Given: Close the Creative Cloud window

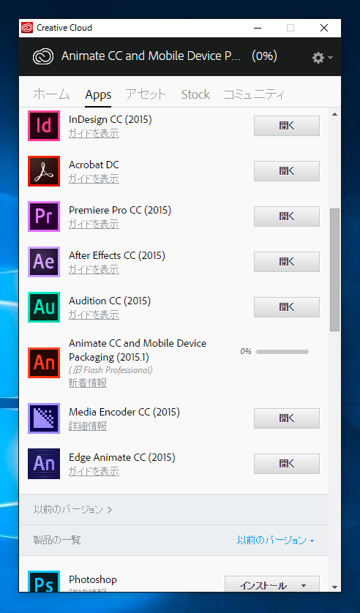Looking at the screenshot, I should 324,28.
